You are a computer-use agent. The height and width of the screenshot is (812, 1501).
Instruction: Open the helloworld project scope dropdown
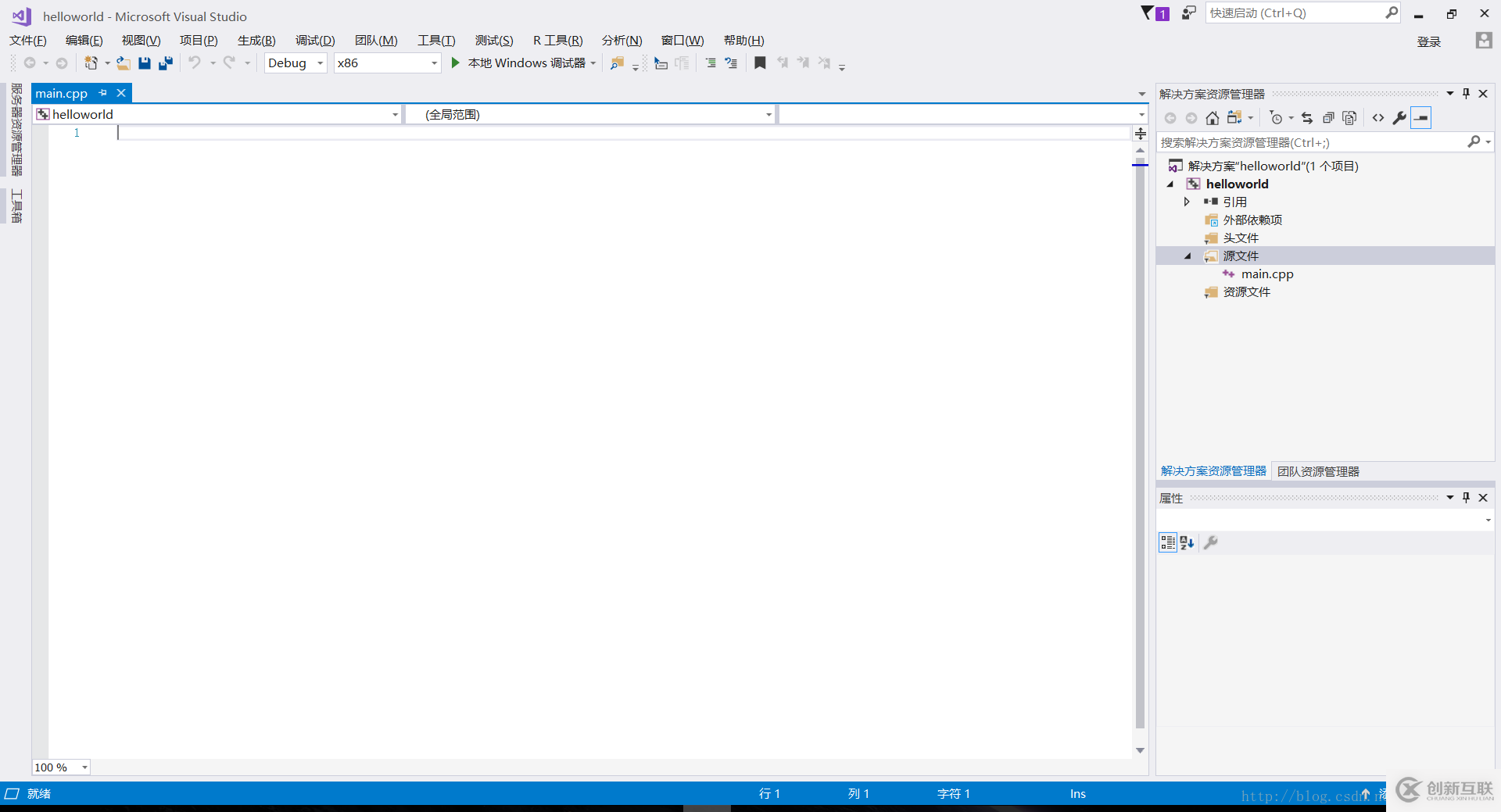(395, 115)
